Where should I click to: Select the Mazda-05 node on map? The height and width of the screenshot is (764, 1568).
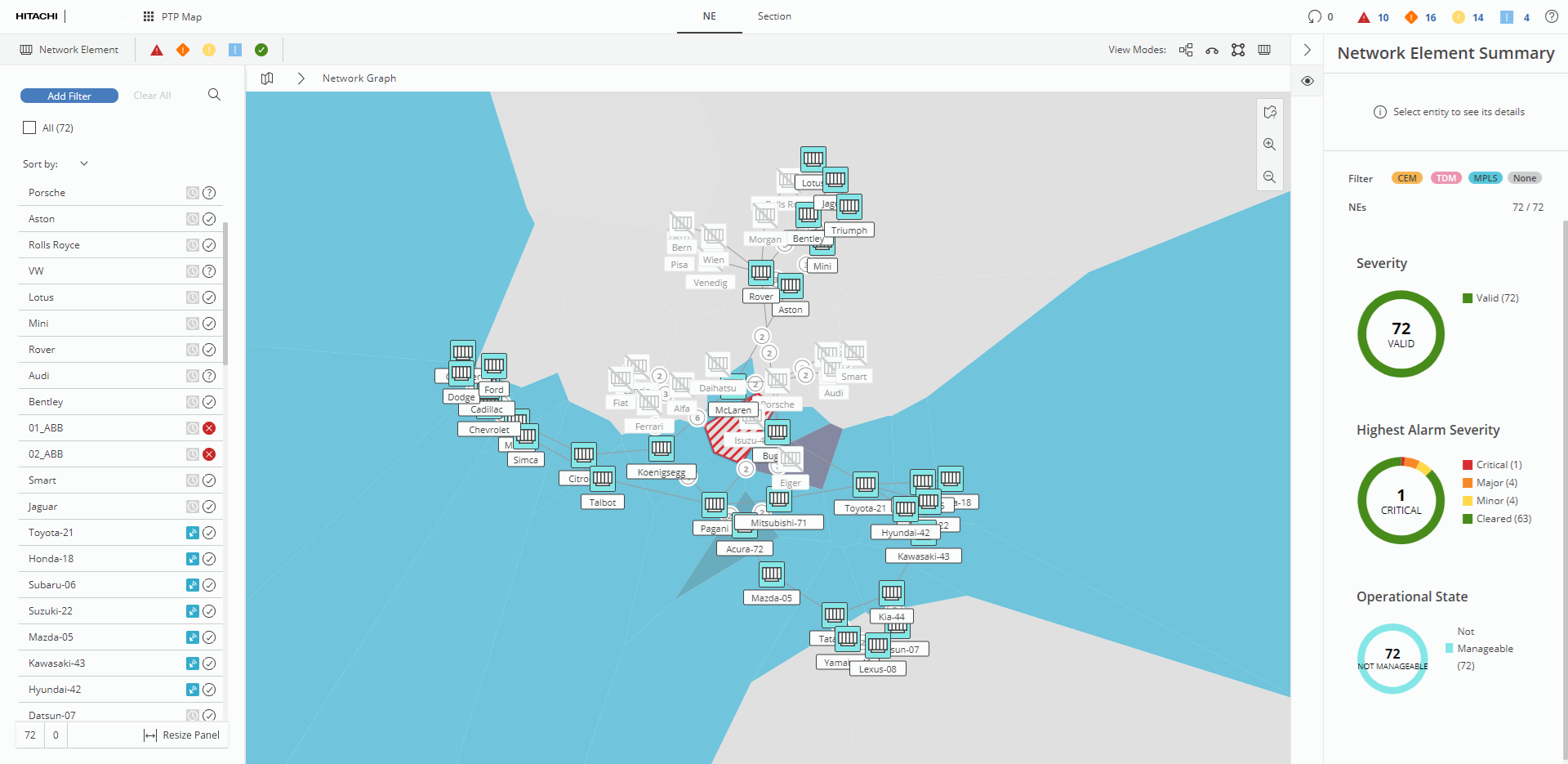[772, 575]
